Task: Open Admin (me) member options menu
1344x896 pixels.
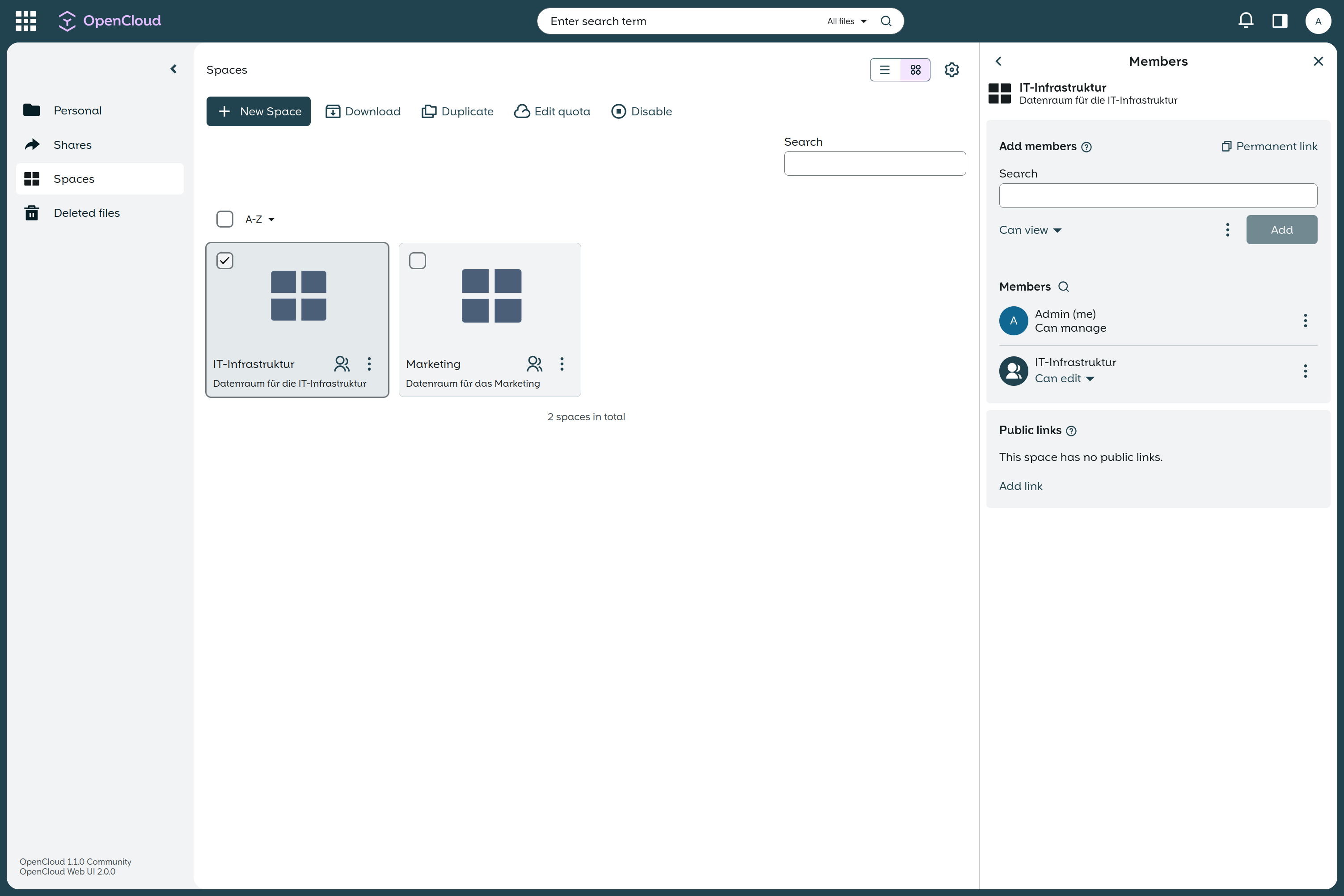Action: [x=1305, y=321]
